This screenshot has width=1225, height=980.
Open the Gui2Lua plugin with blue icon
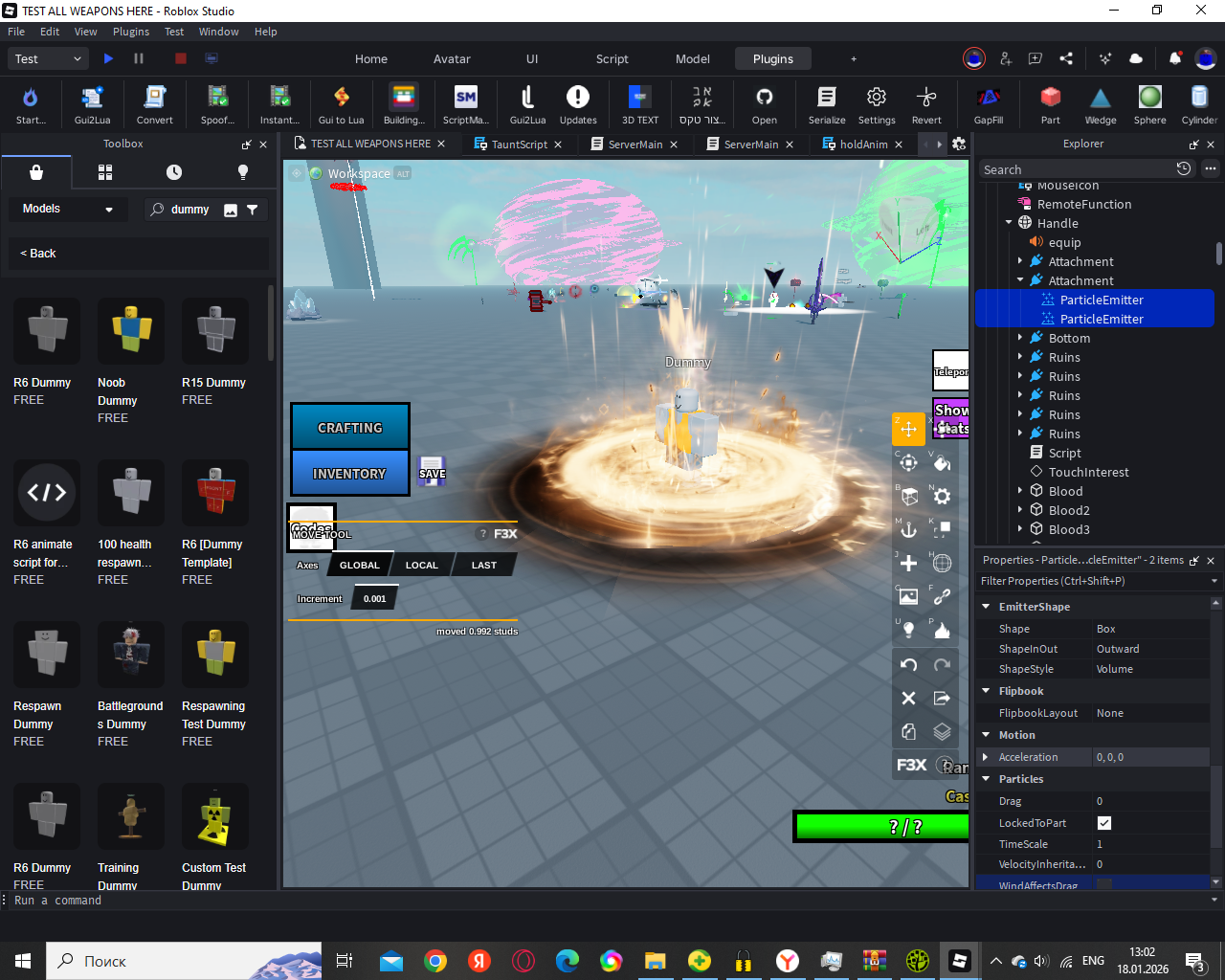[92, 103]
